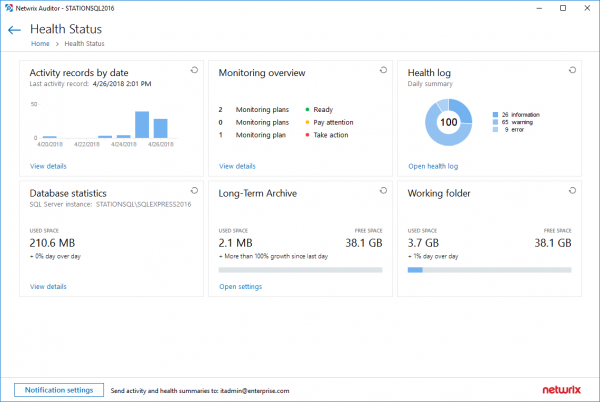Select the Take action red indicator dot
The image size is (600, 402).
click(x=307, y=135)
